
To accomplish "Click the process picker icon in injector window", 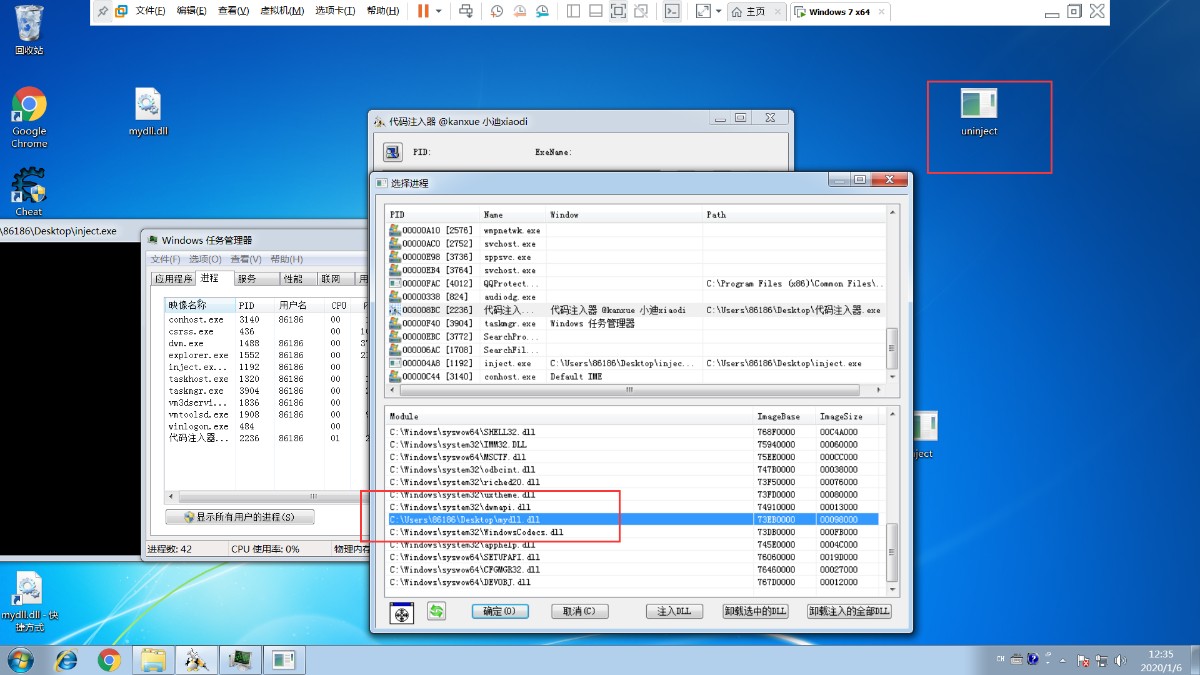I will 393,152.
